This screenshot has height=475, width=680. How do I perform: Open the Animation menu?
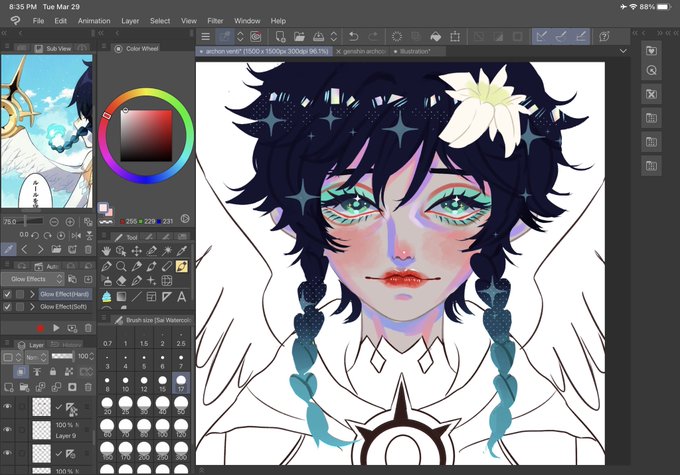[94, 21]
